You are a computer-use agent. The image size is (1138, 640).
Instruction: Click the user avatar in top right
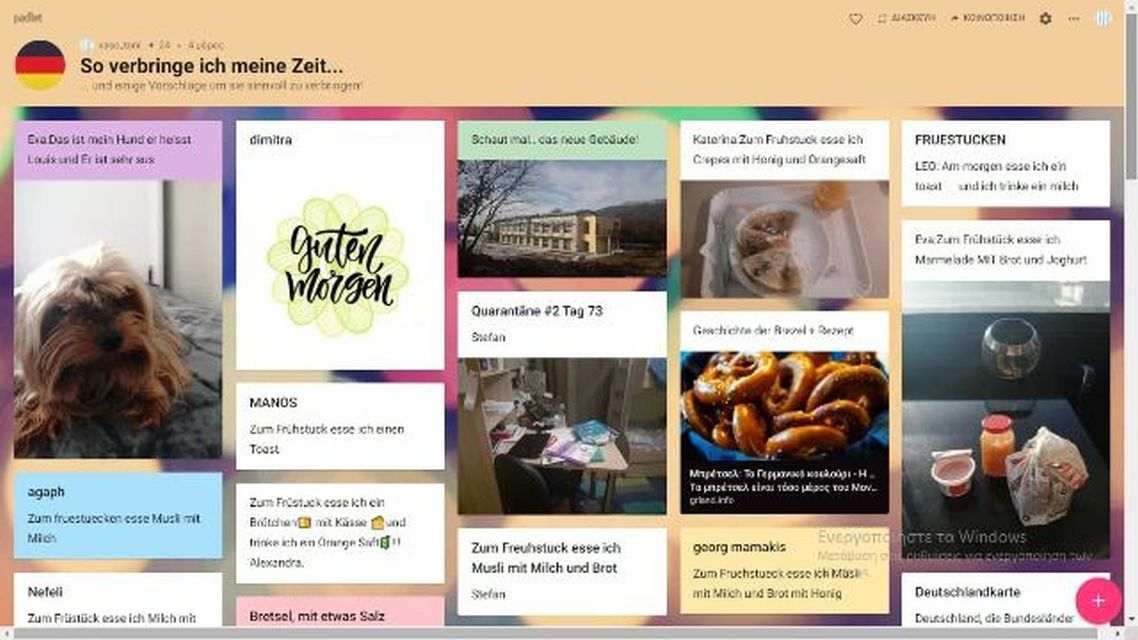tap(1103, 18)
